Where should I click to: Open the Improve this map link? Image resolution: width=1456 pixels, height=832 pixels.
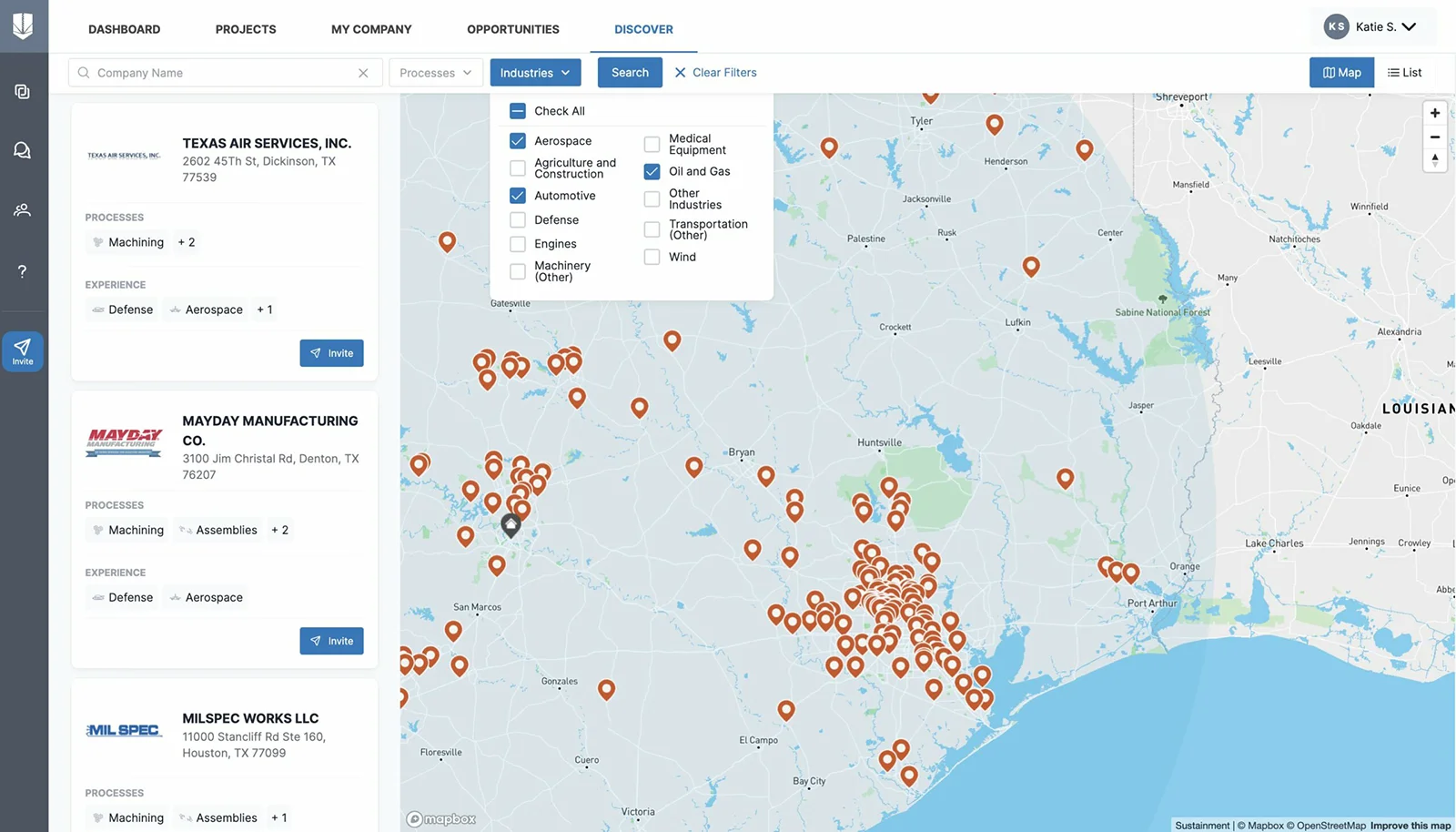pyautogui.click(x=1410, y=826)
